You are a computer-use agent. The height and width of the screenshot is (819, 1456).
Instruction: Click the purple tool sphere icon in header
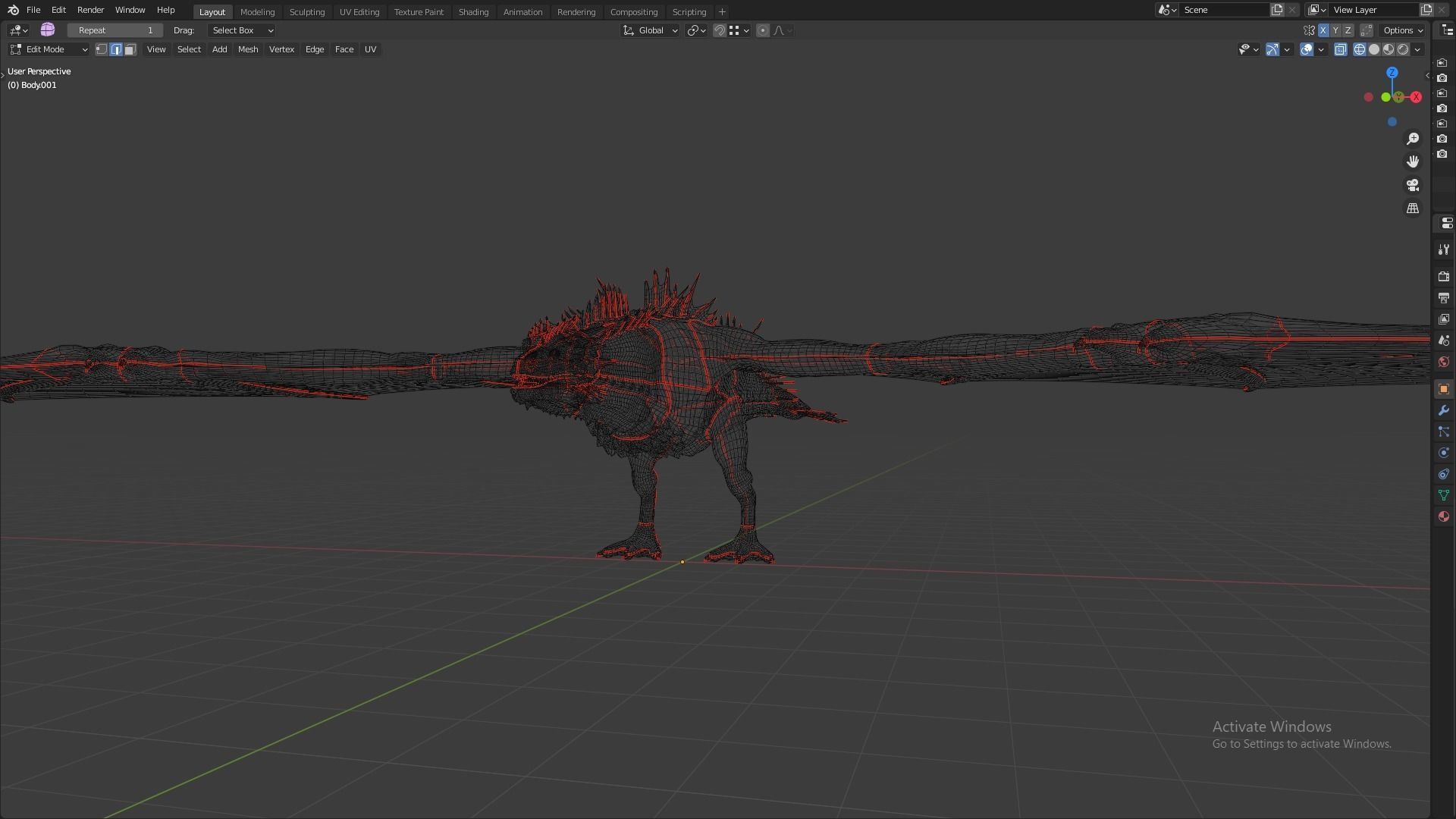48,30
